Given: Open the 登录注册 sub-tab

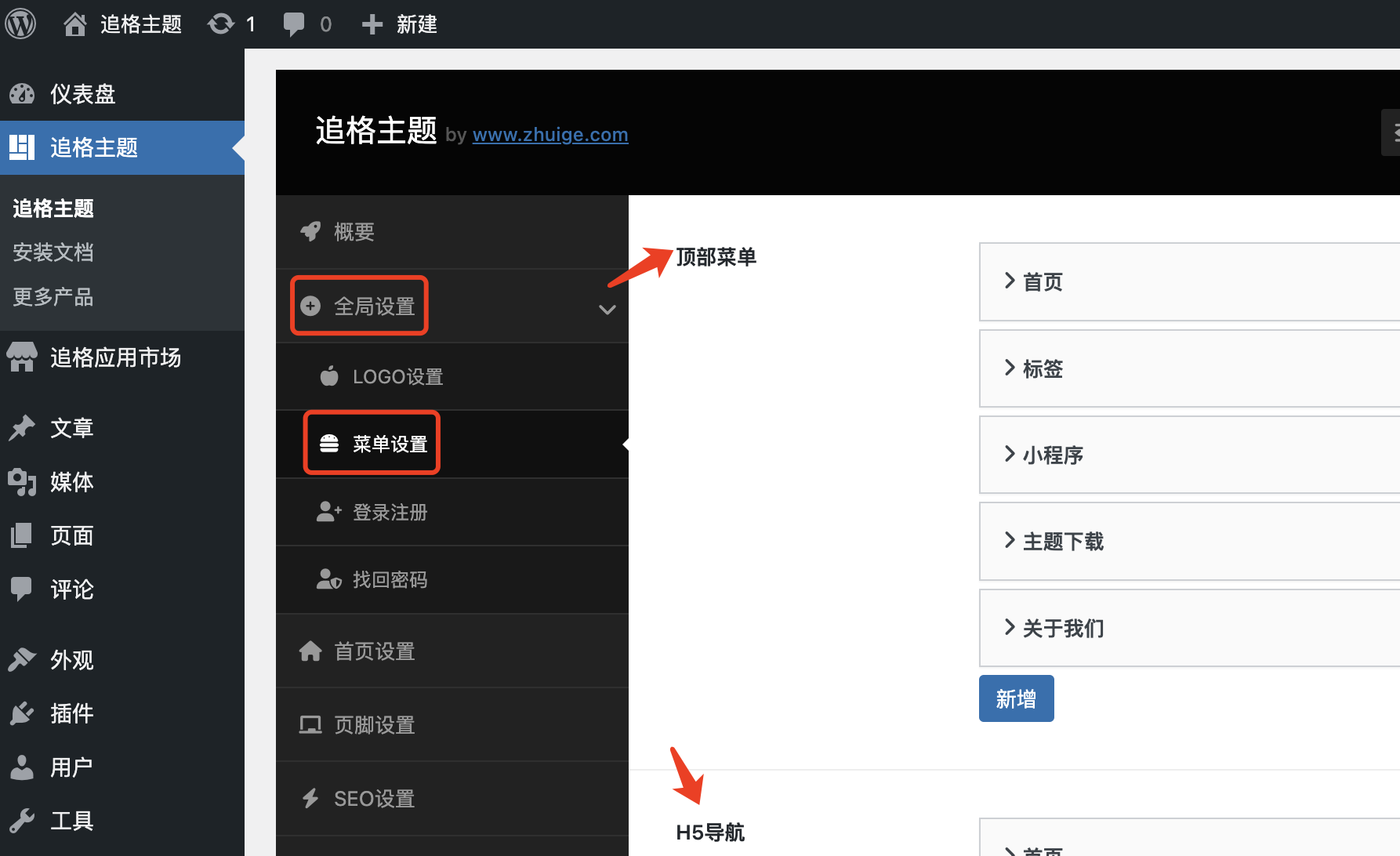Looking at the screenshot, I should tap(452, 512).
